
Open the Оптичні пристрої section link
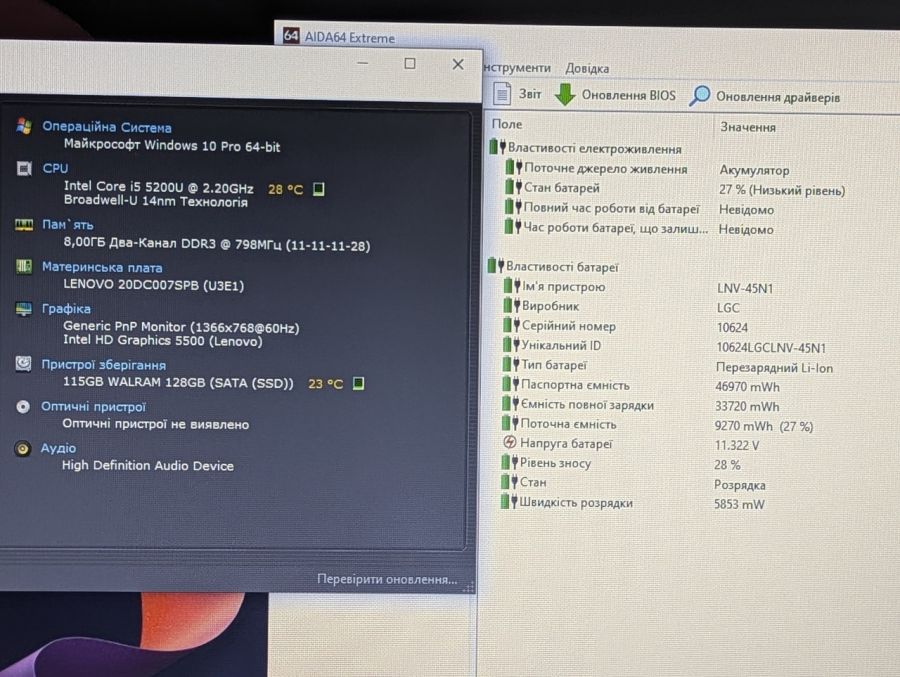coord(93,407)
